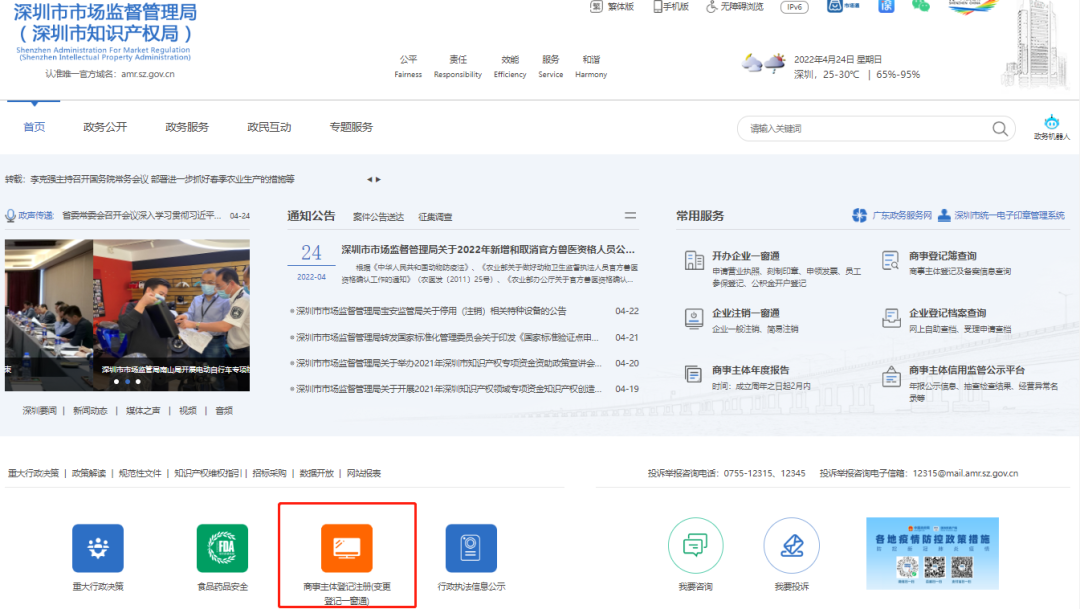Open the 政务服务 navigation menu
This screenshot has height=609, width=1080.
187,127
